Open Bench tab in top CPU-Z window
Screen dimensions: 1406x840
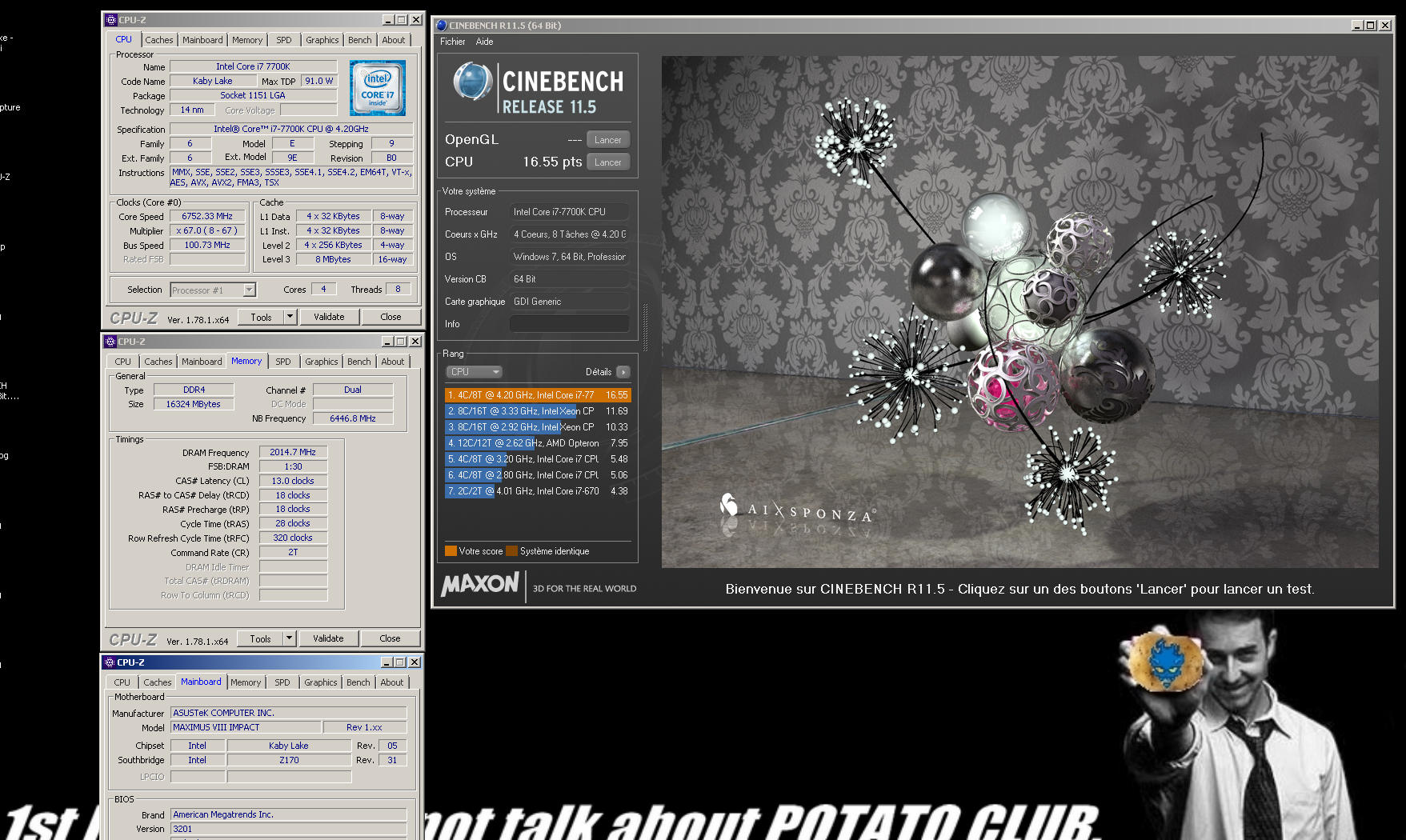point(360,40)
